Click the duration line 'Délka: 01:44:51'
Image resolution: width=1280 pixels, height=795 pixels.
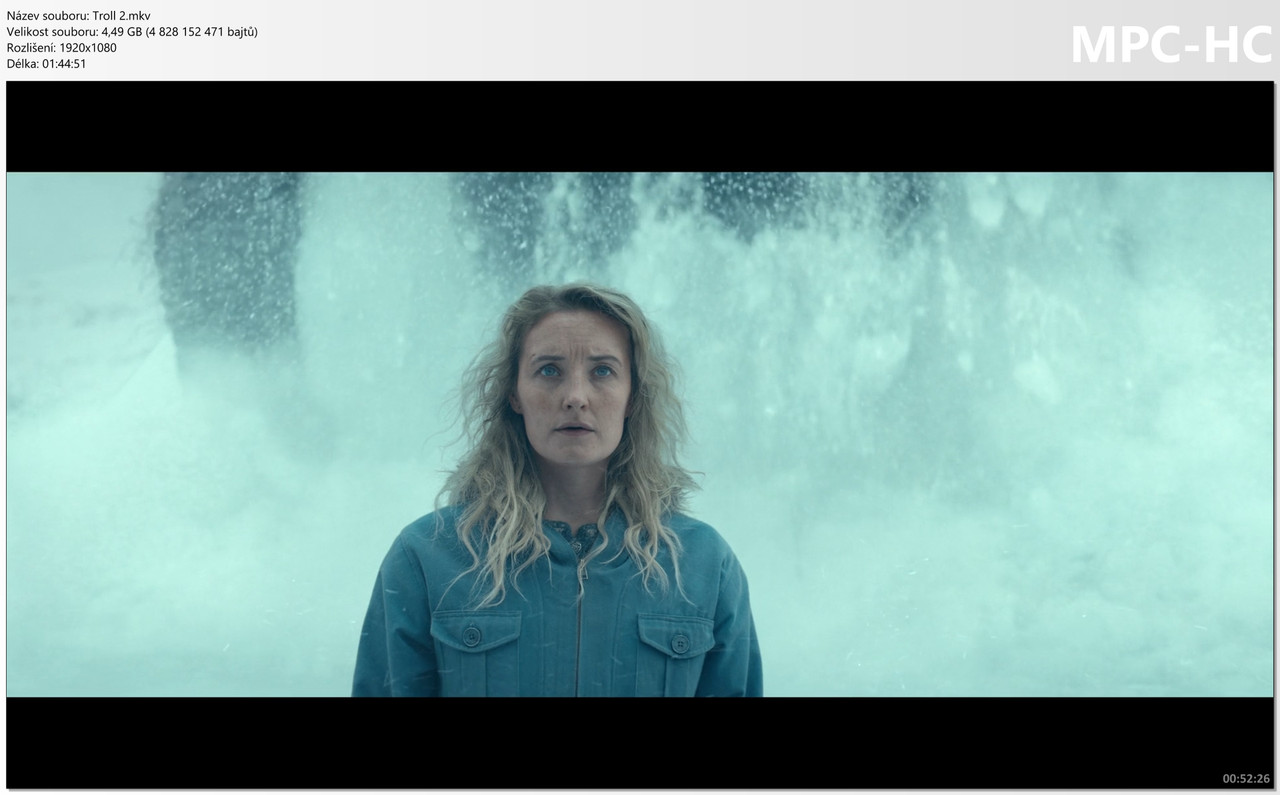click(46, 63)
